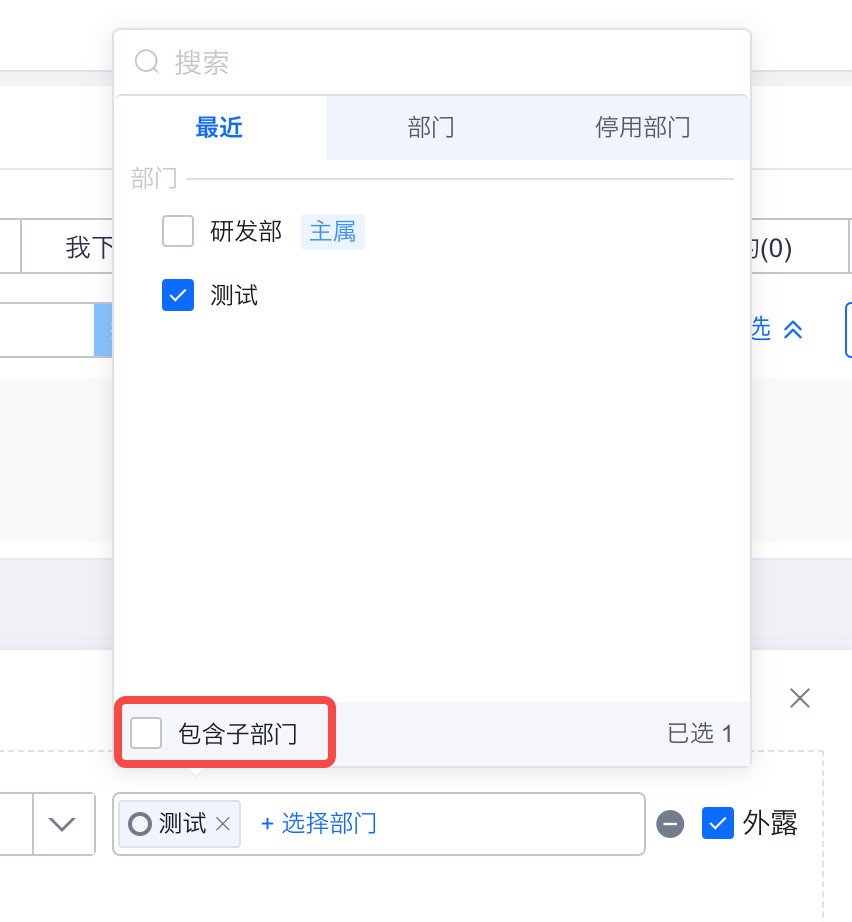Expand the collapsed 先 control
Screen dimensions: 852x922
[758, 329]
